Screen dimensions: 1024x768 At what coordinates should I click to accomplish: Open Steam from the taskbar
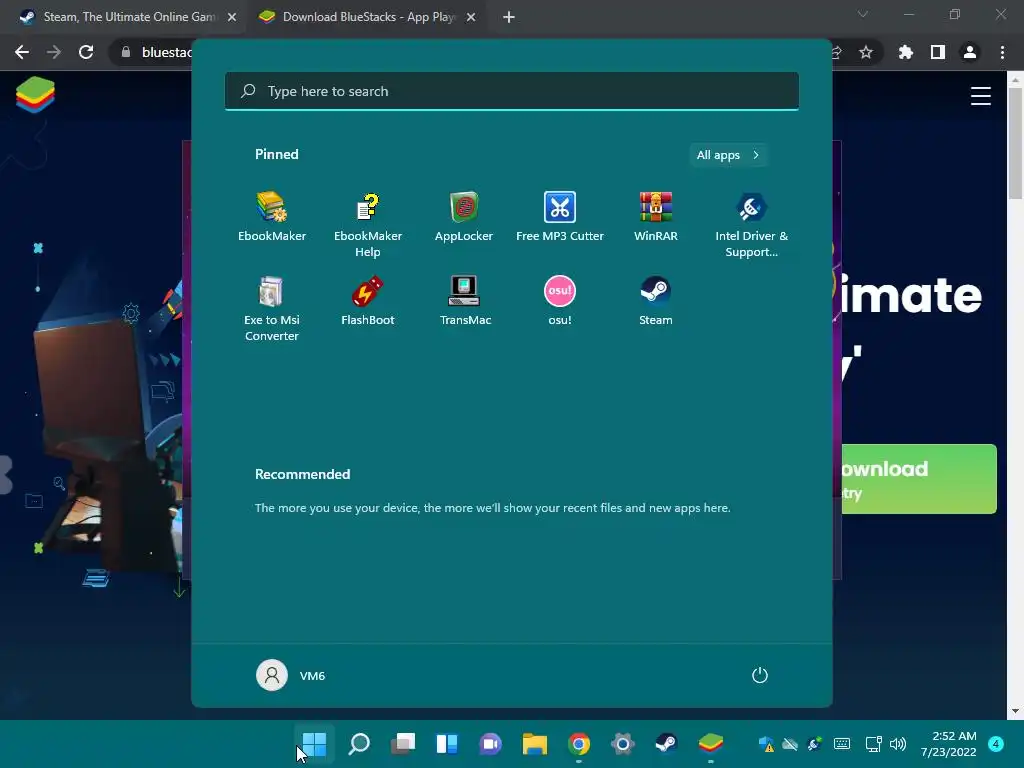pos(666,743)
